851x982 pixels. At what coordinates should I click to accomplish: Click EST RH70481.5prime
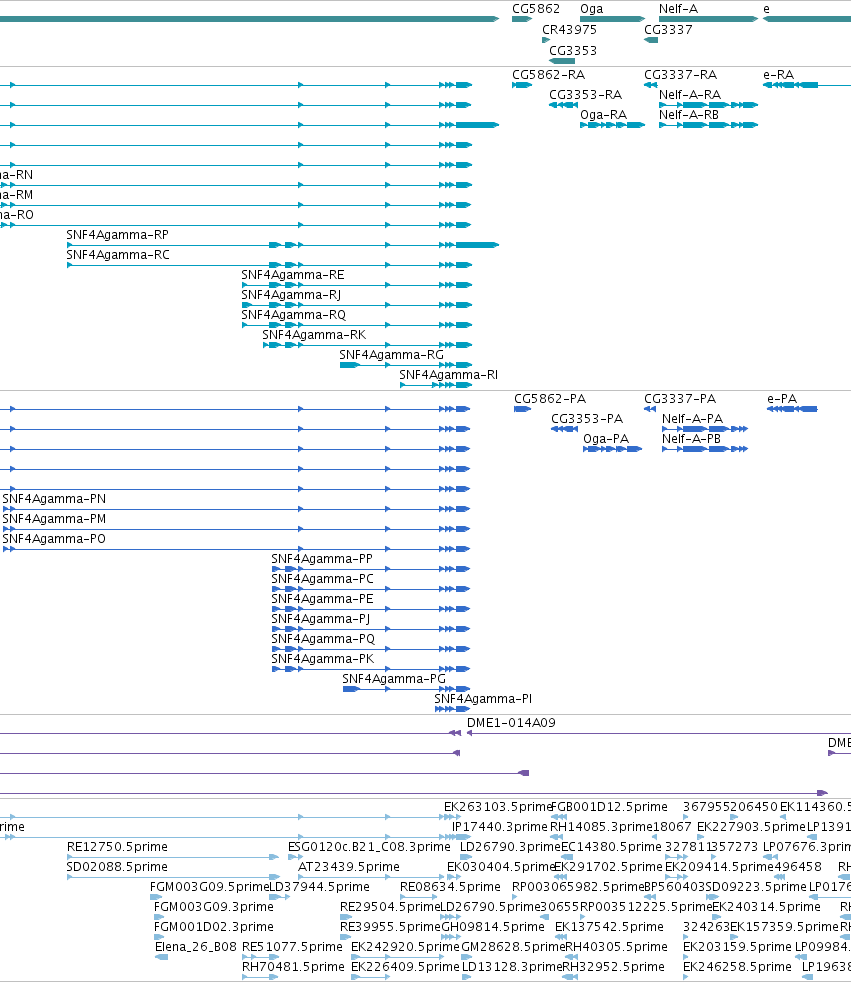coord(293,968)
